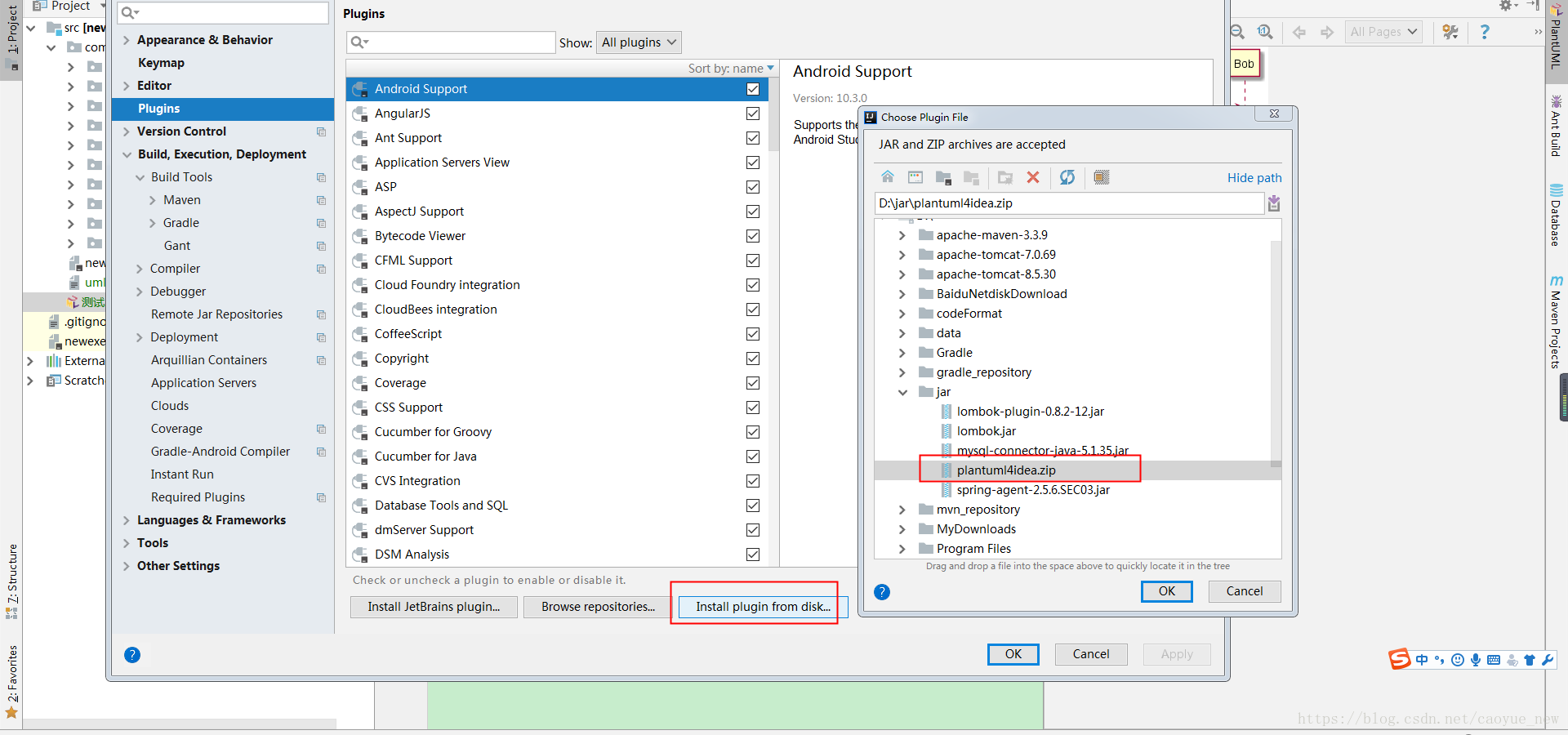
Task: Click Sogou microphone voice input icon
Action: (1476, 660)
